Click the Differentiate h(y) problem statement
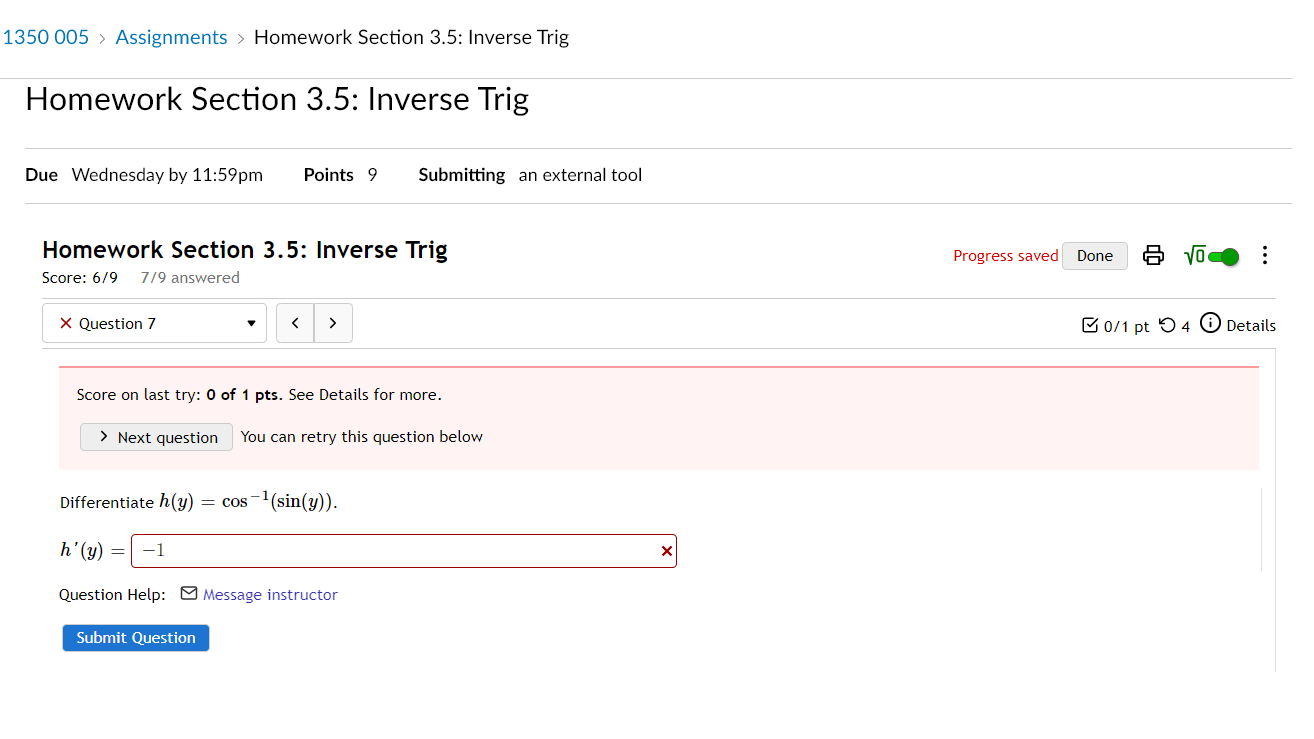Viewport: 1314px width, 739px height. pos(199,502)
